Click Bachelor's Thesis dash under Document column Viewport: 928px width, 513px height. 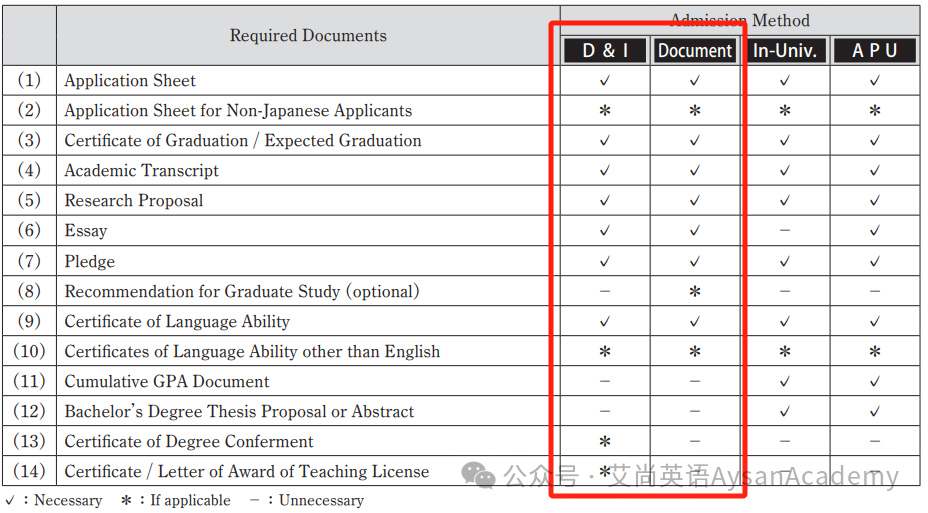click(695, 411)
